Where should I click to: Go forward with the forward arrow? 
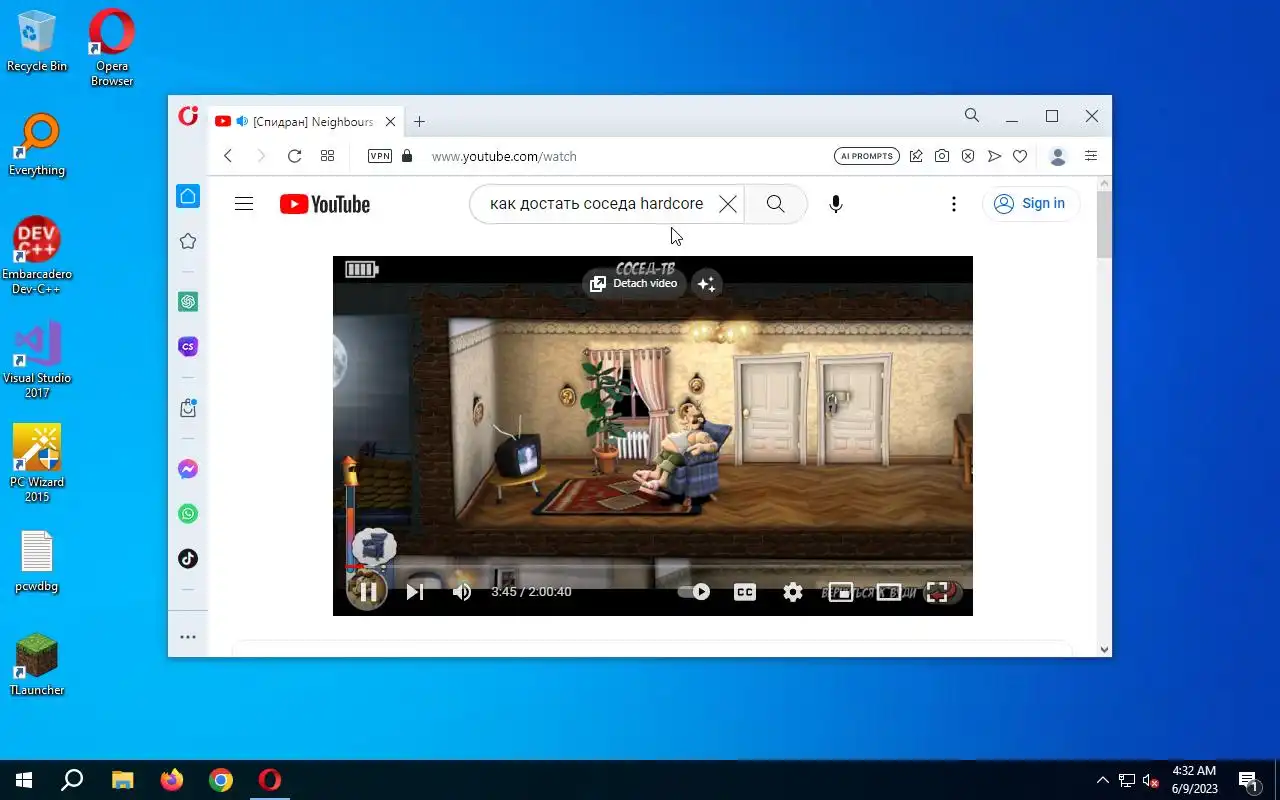click(261, 156)
